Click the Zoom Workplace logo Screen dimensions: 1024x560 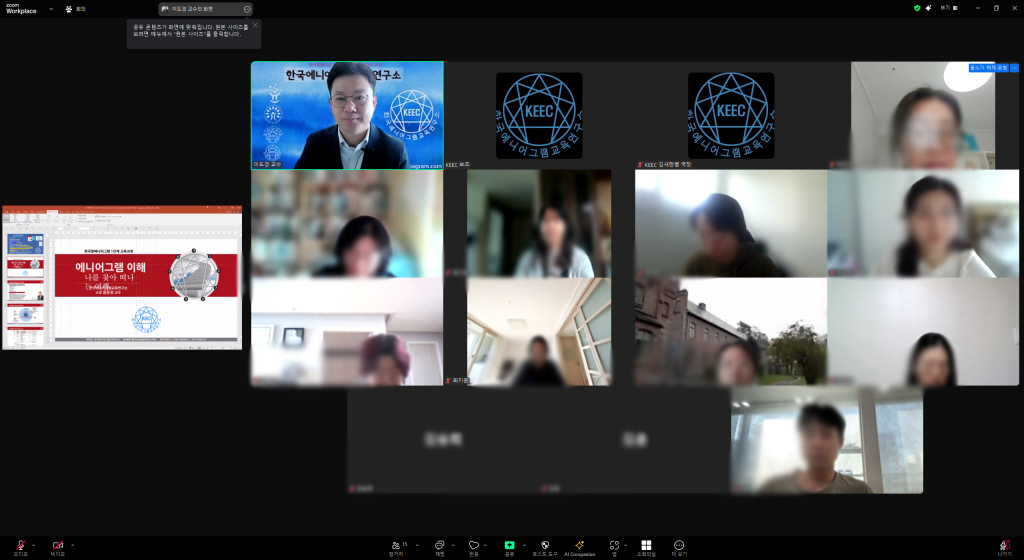pyautogui.click(x=21, y=8)
